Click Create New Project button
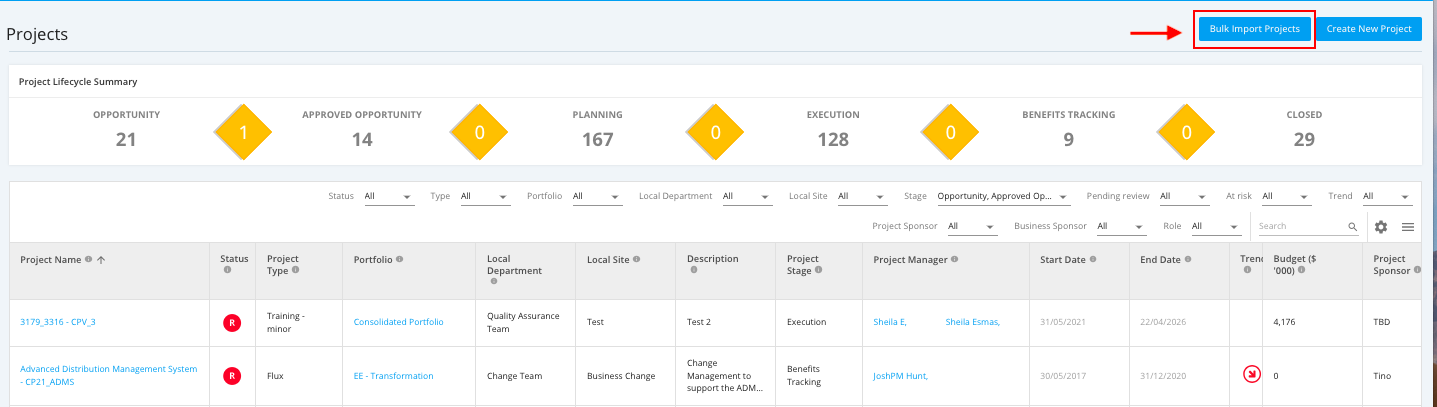The width and height of the screenshot is (1437, 407). pyautogui.click(x=1368, y=29)
